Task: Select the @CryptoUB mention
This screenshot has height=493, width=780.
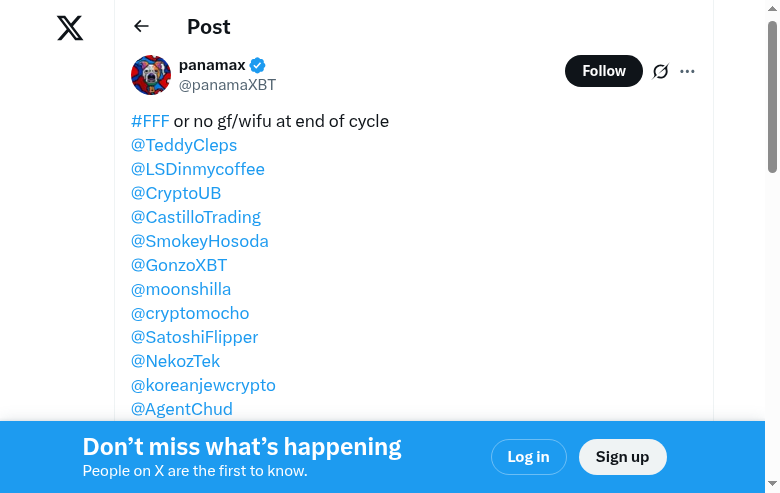Action: click(176, 193)
